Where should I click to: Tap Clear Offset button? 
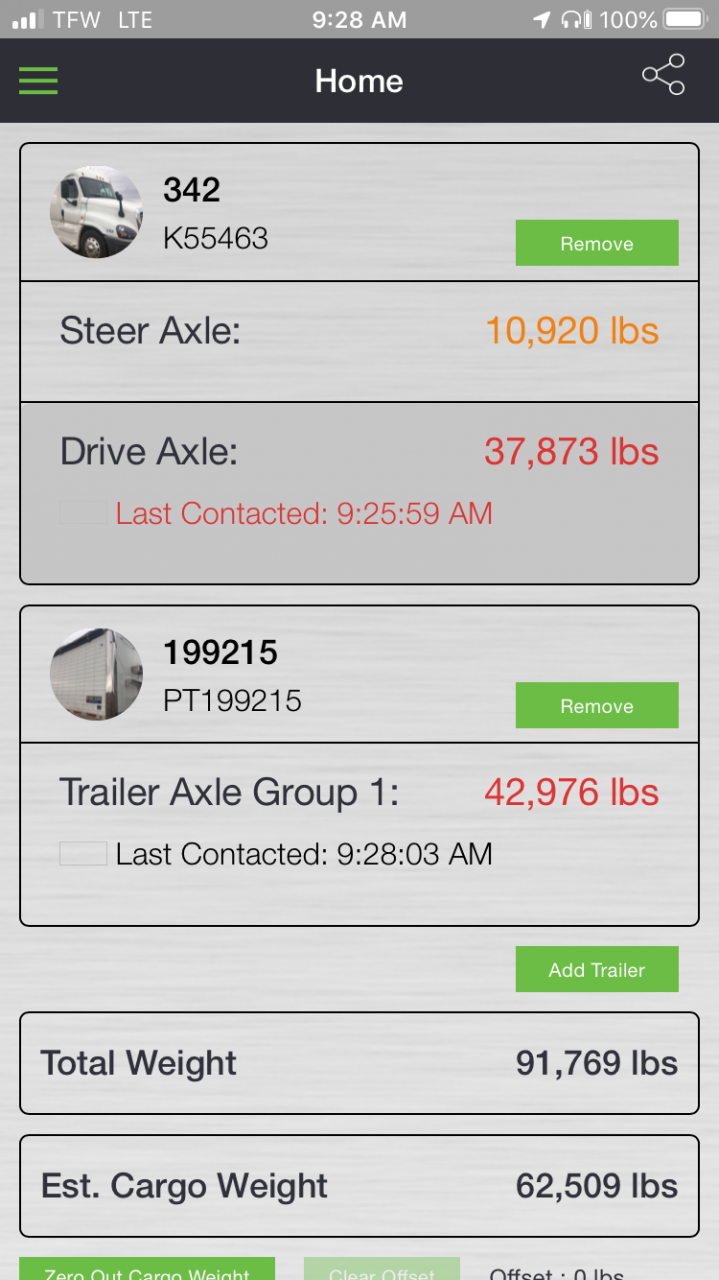[x=382, y=1269]
